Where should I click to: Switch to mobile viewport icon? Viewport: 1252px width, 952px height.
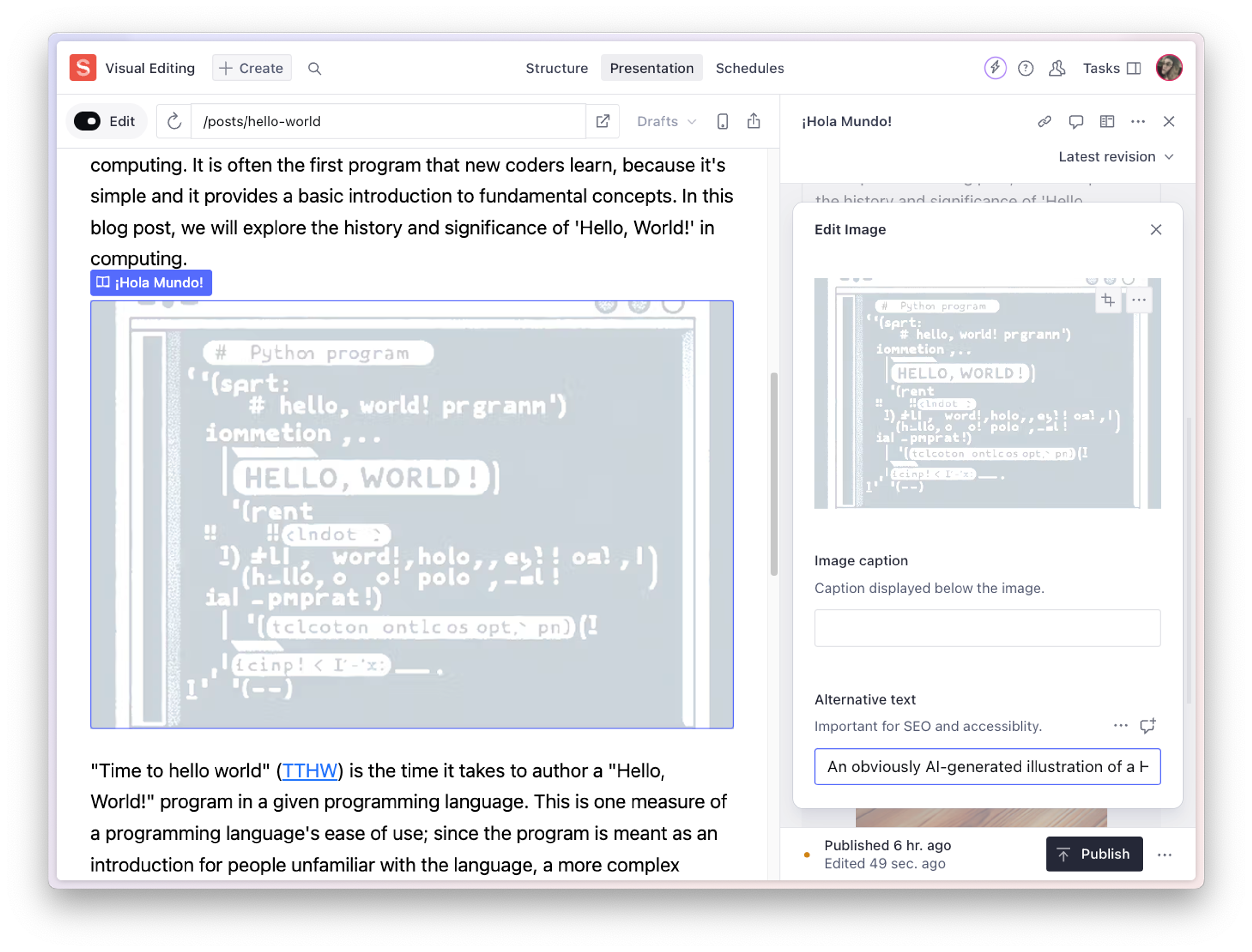pos(722,121)
